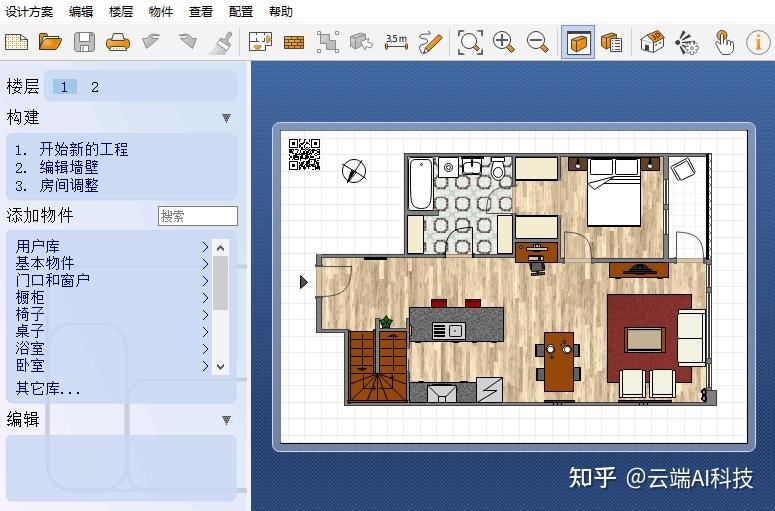Click the 搜索 object search field
Viewport: 775px width, 511px height.
(198, 216)
